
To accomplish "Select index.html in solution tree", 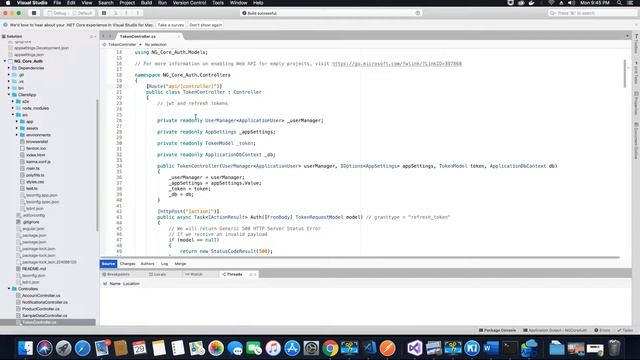I will pyautogui.click(x=36, y=155).
